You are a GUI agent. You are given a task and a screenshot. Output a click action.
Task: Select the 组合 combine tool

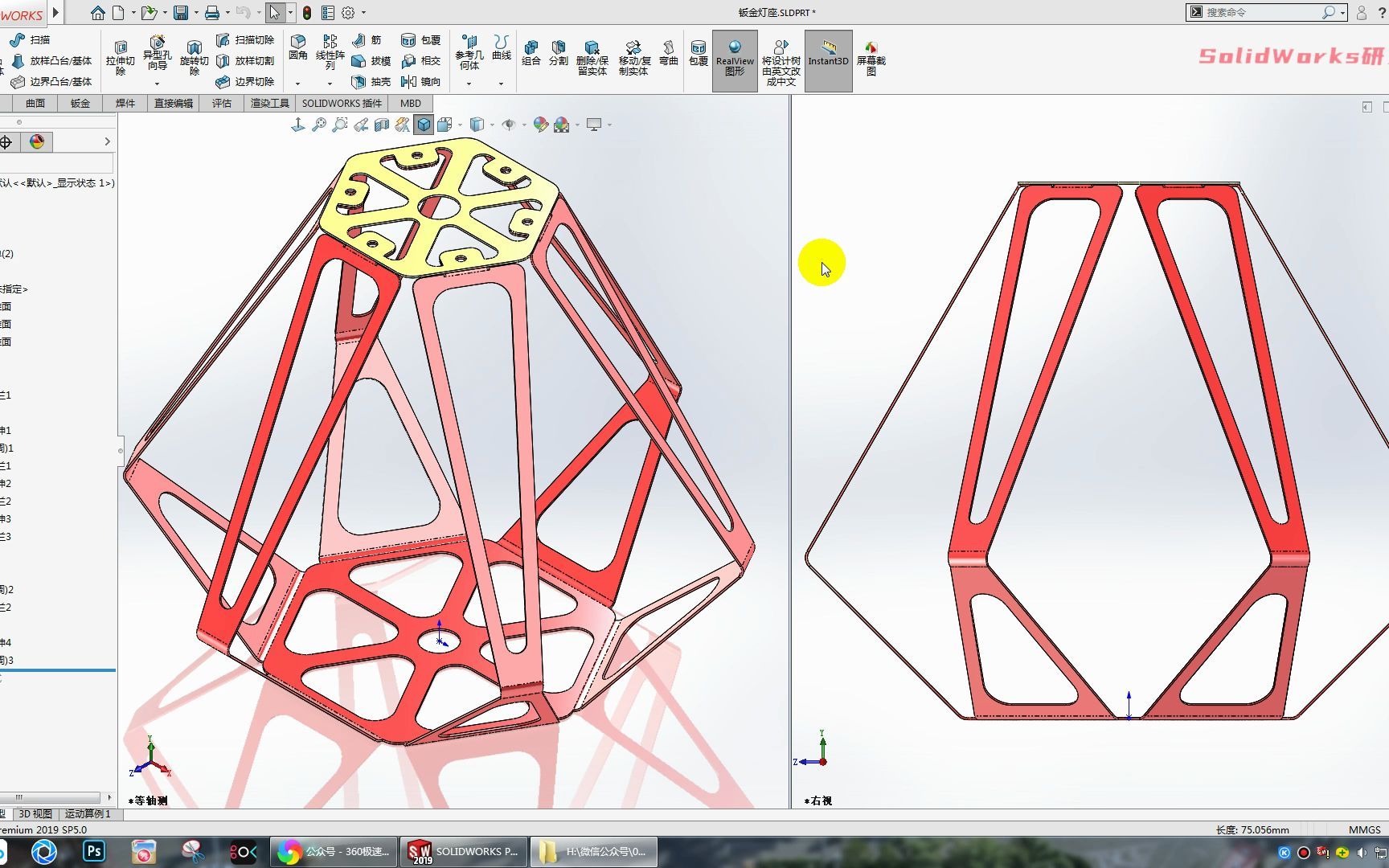coord(531,53)
